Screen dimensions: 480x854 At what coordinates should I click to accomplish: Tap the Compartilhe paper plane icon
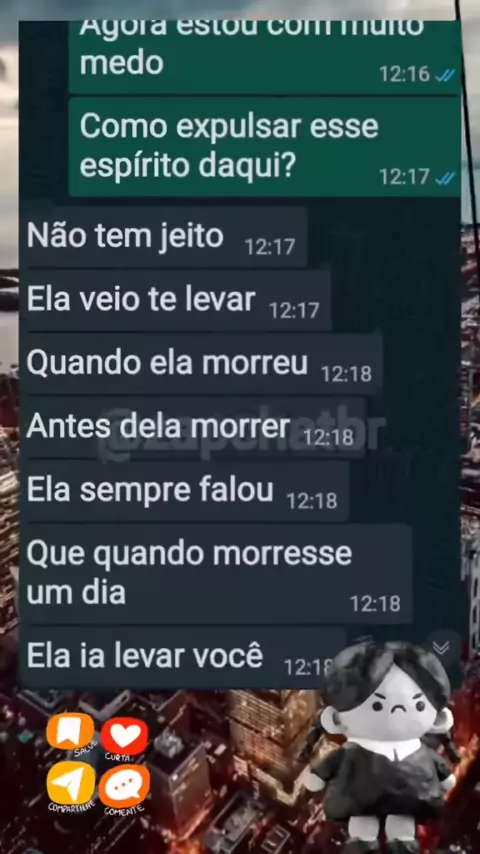coord(71,782)
